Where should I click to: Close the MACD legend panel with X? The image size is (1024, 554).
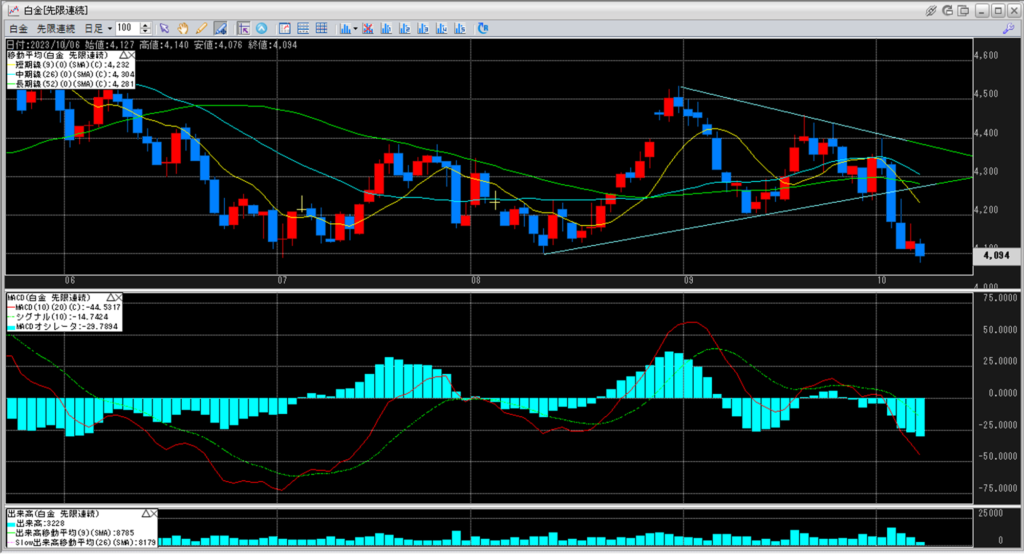coord(117,298)
